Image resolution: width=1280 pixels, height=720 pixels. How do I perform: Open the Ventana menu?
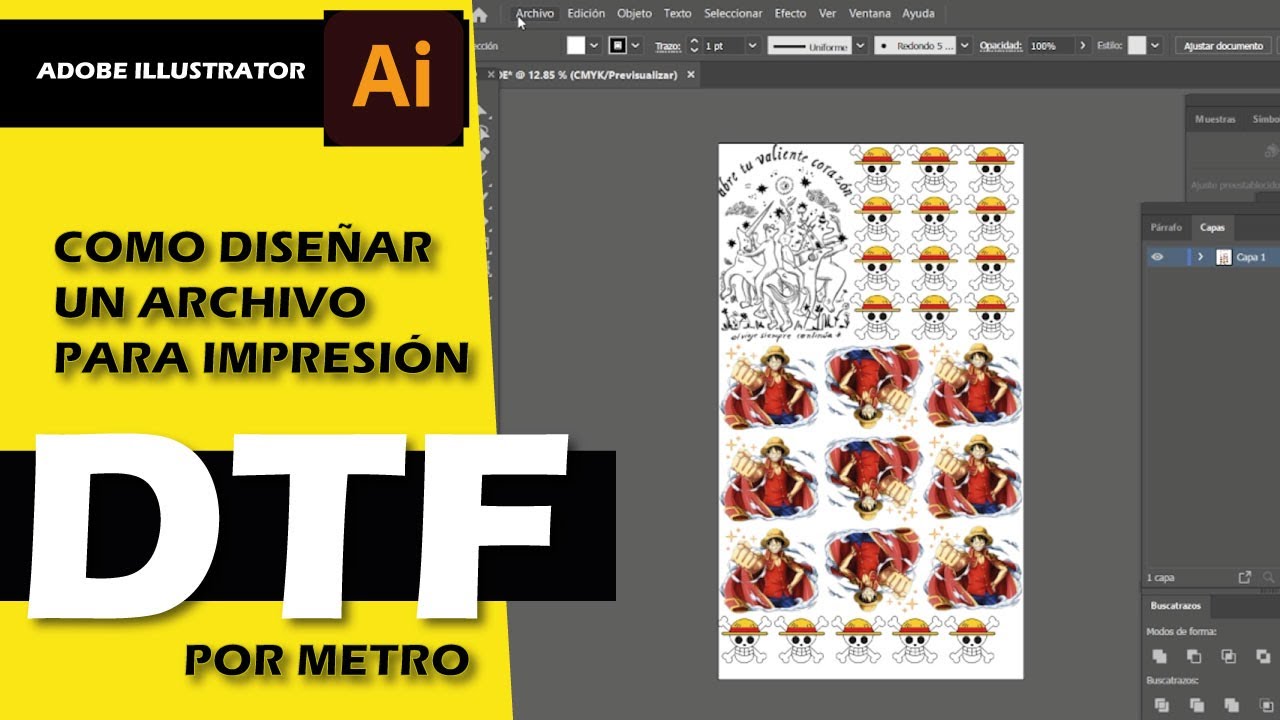click(x=870, y=14)
